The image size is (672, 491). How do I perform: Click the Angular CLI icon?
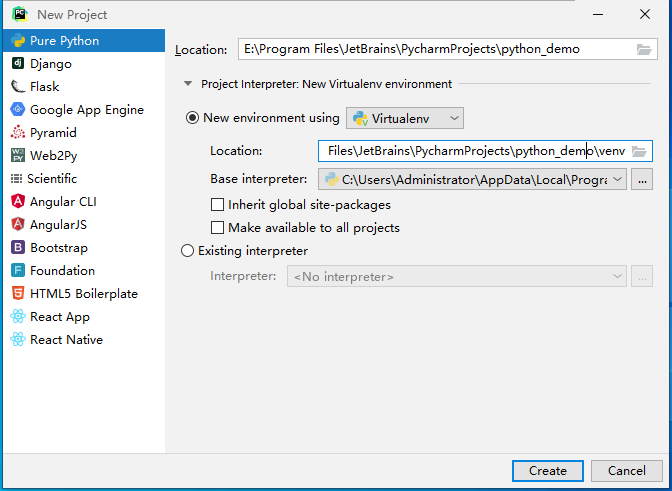click(x=18, y=202)
